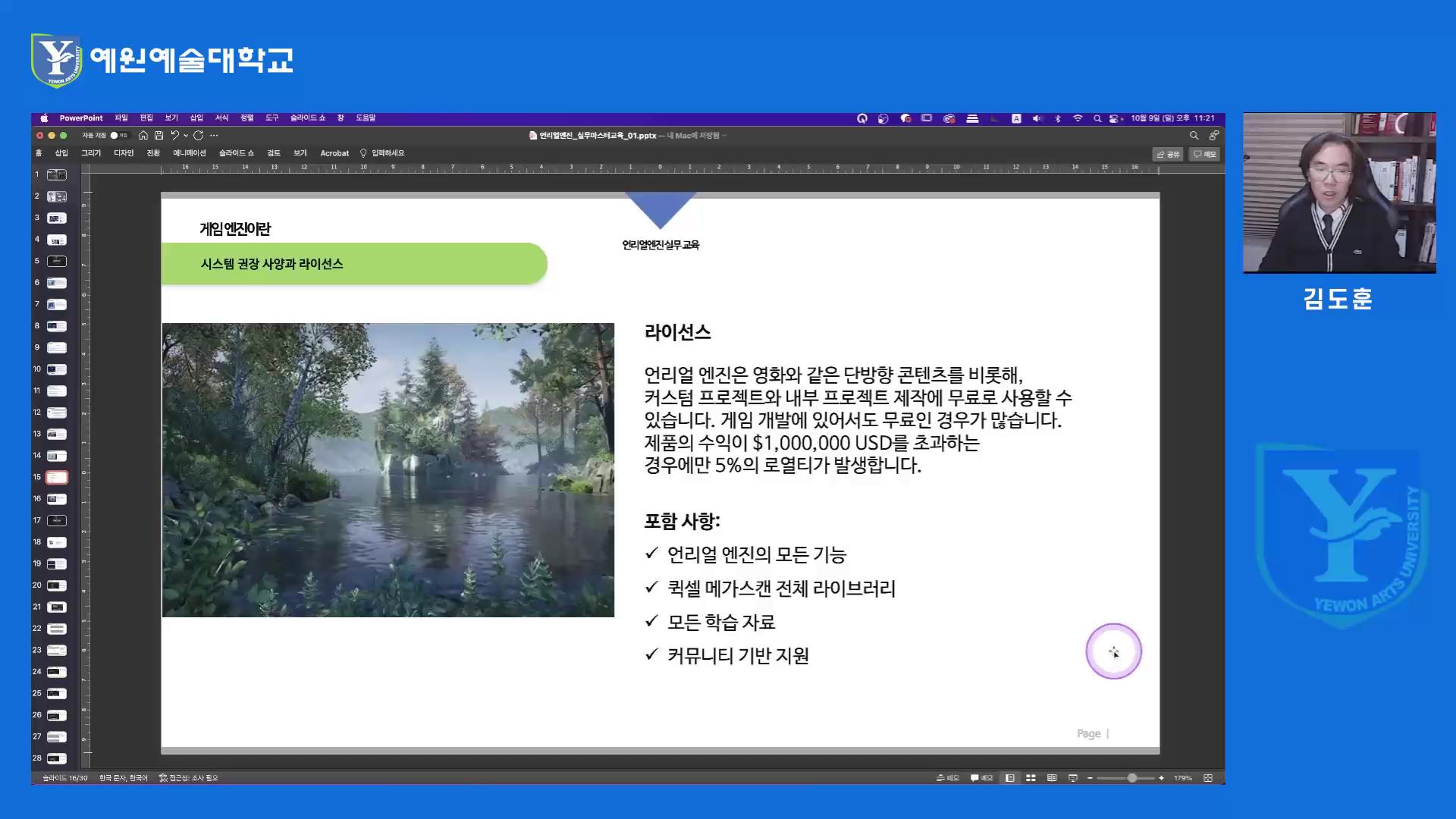Switch to Normal view in status bar
The image size is (1456, 819).
pyautogui.click(x=1010, y=778)
